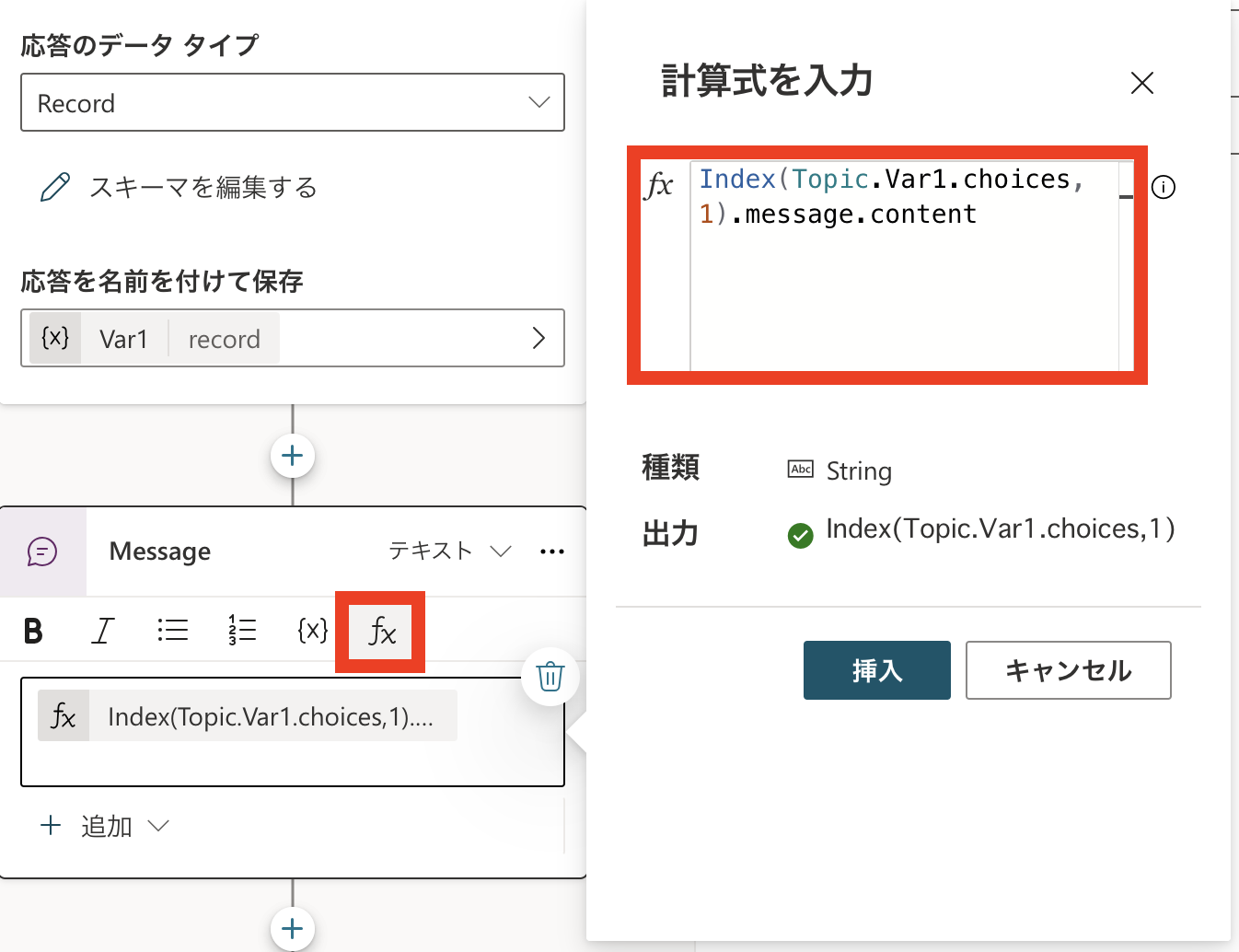Delete the message content with the trash icon
This screenshot has width=1239, height=952.
pyautogui.click(x=550, y=677)
